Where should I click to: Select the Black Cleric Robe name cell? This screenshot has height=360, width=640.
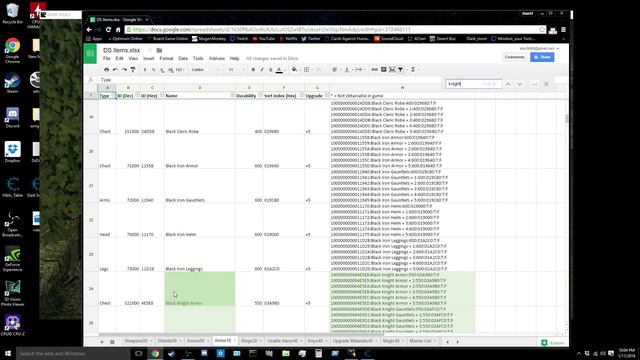(x=200, y=118)
